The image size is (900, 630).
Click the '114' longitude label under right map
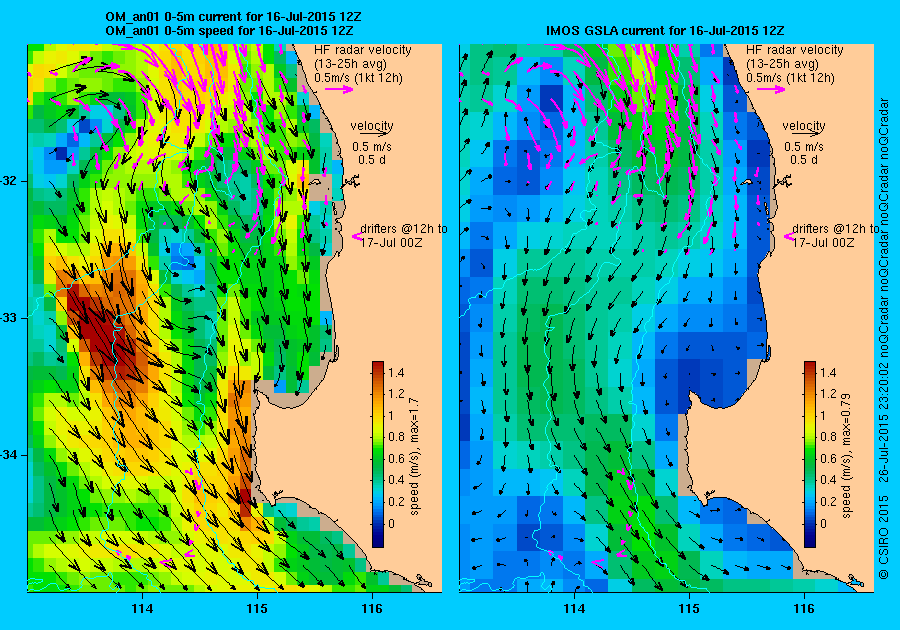click(574, 609)
